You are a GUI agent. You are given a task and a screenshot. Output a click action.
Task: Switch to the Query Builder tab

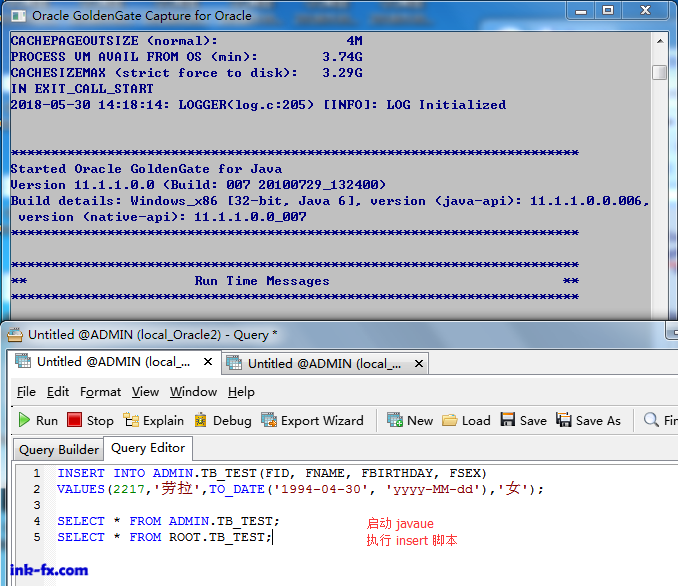59,450
